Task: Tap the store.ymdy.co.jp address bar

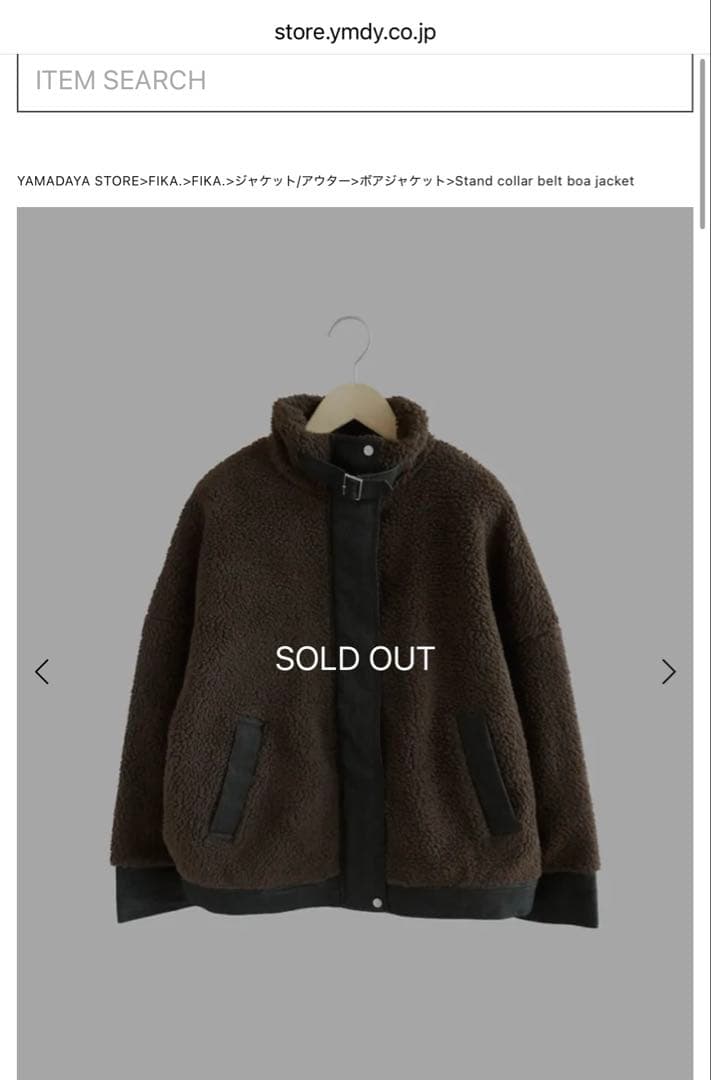Action: coord(355,32)
